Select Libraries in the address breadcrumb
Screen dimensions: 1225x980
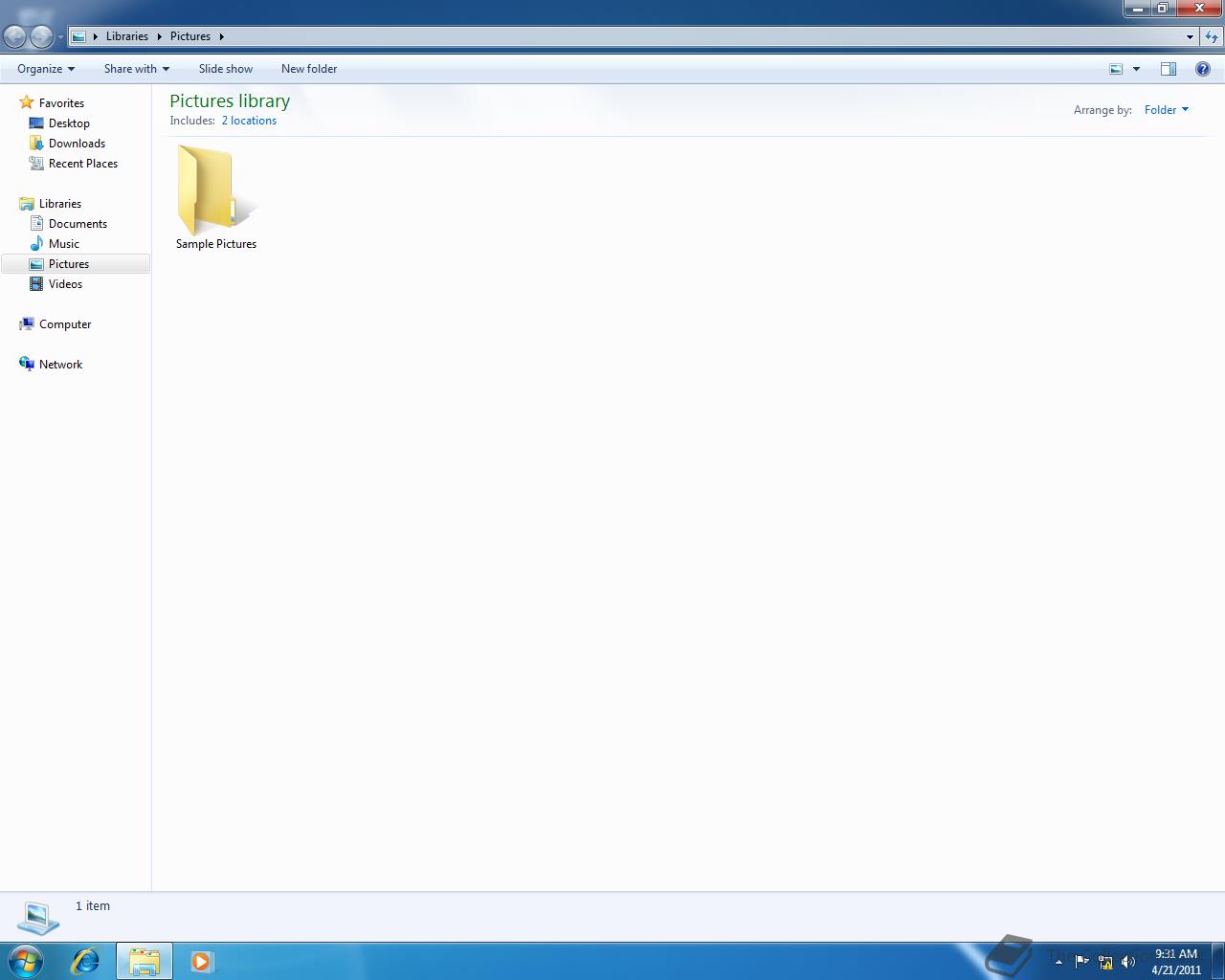[x=127, y=36]
